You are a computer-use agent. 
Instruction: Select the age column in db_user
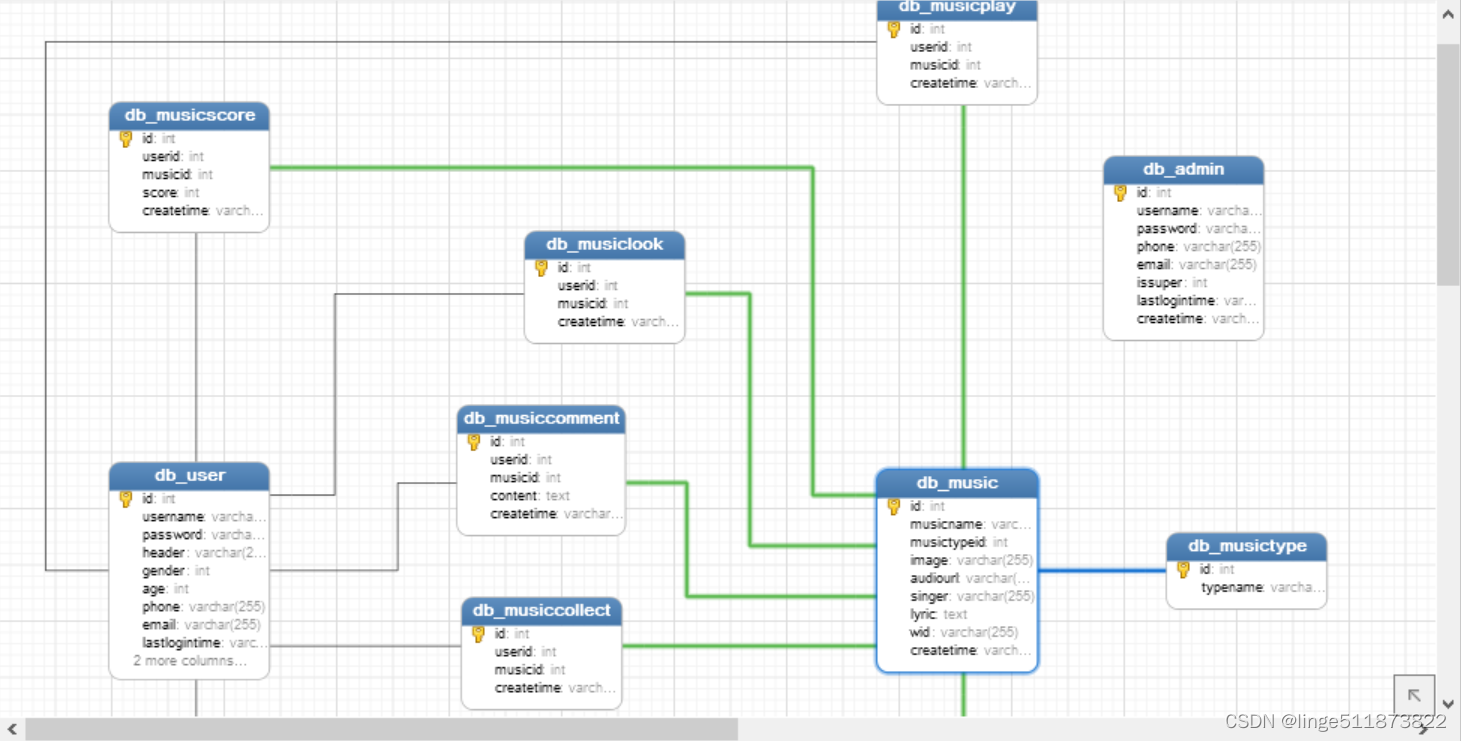(165, 589)
